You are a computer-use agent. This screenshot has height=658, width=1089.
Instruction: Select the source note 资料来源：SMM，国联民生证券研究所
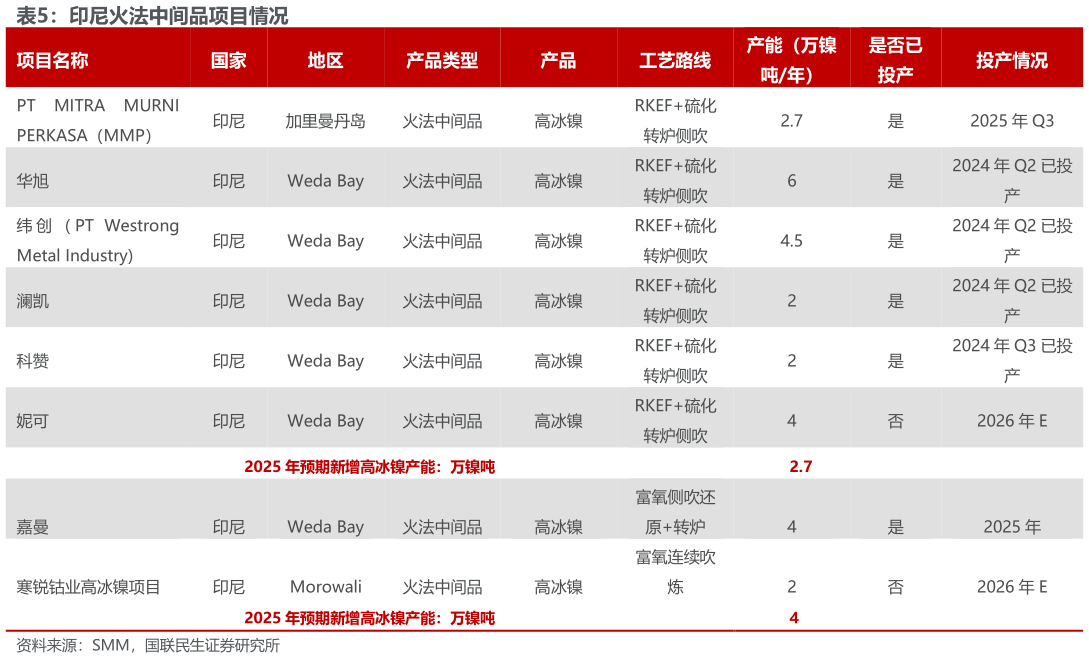coord(148,645)
